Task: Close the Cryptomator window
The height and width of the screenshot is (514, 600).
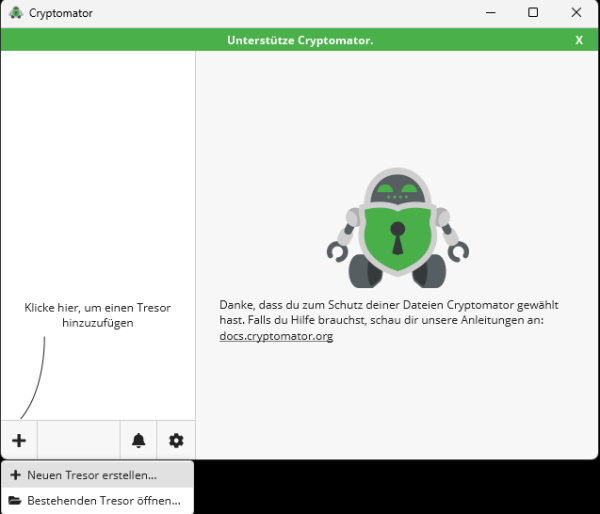Action: [x=576, y=13]
